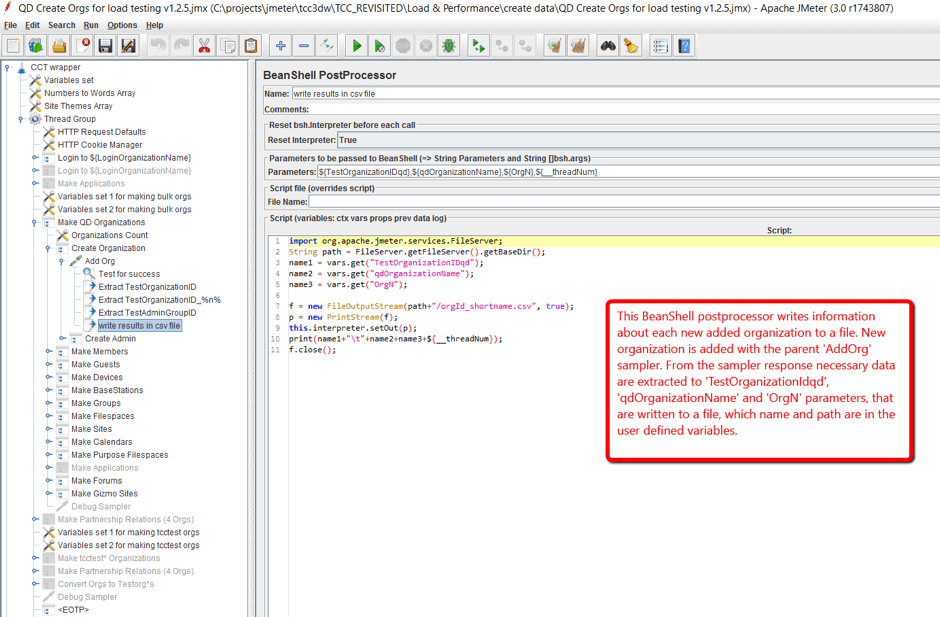
Task: Select Variables set 2 for making tcctest orgs
Action: click(128, 545)
